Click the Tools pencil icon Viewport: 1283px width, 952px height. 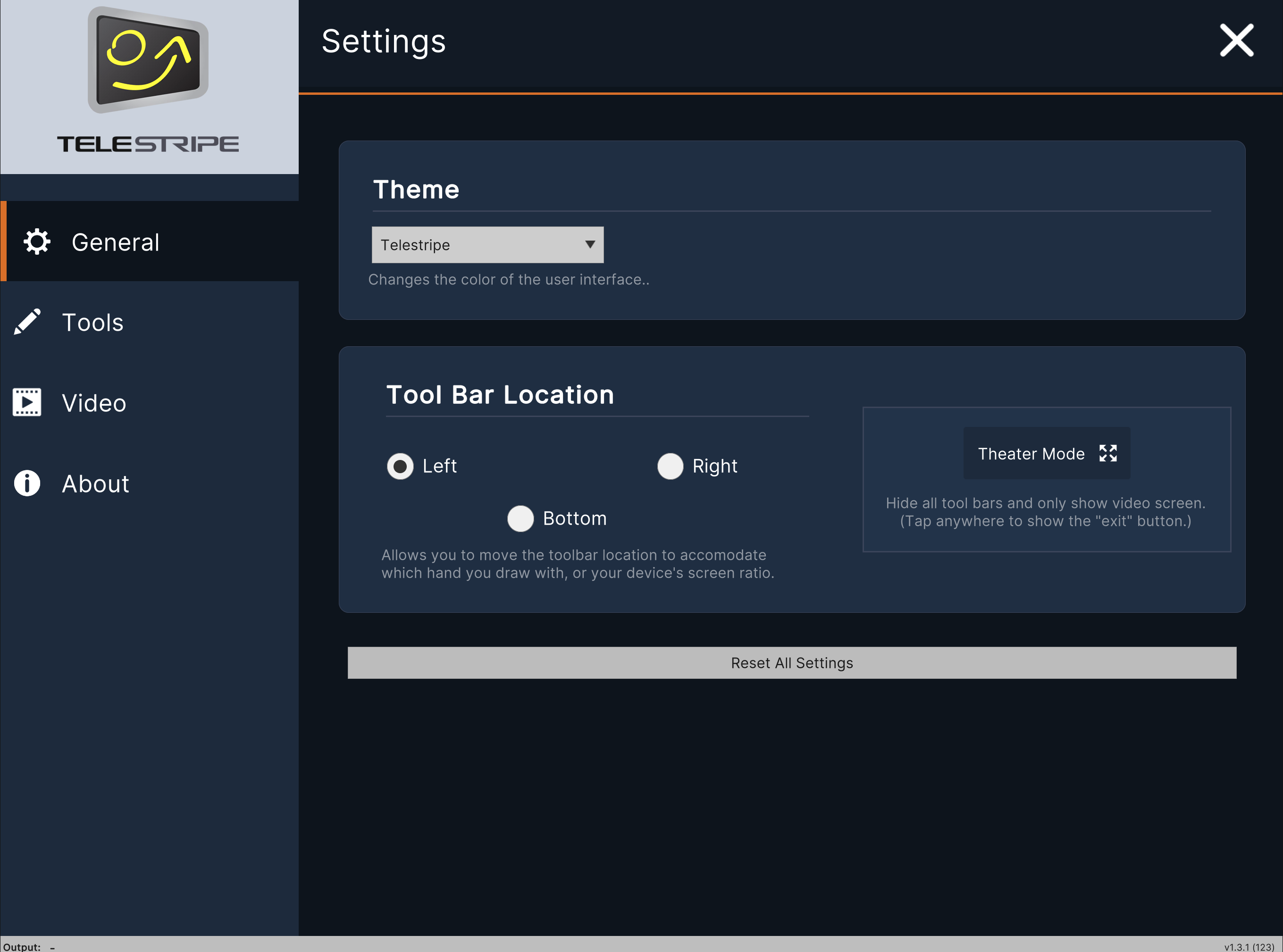(27, 322)
